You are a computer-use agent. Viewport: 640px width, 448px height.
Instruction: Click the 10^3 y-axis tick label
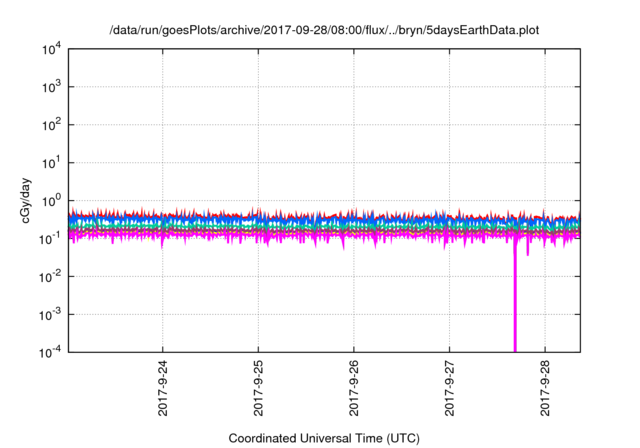pos(51,87)
